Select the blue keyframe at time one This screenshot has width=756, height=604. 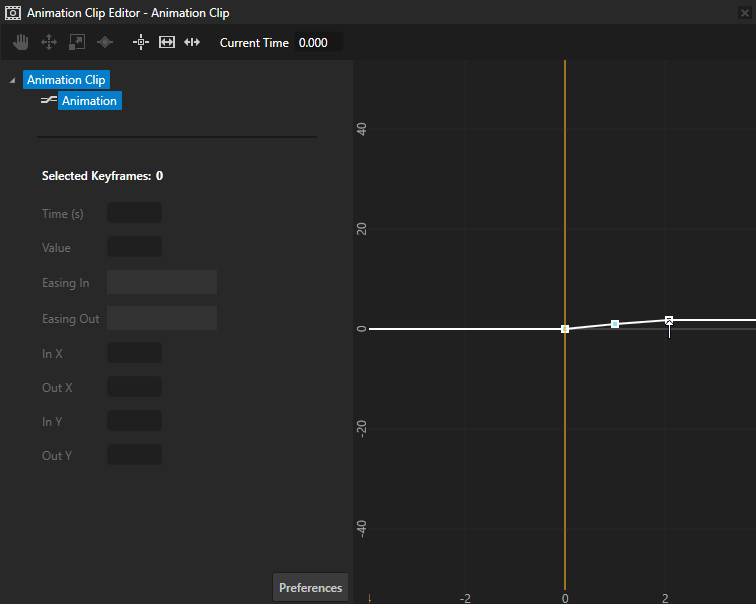click(x=615, y=324)
